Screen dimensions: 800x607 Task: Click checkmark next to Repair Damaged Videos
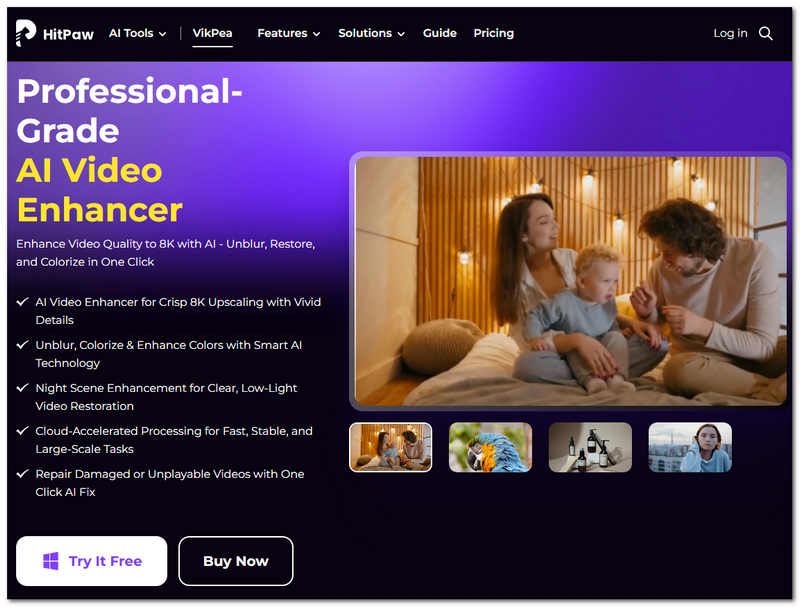tap(23, 474)
